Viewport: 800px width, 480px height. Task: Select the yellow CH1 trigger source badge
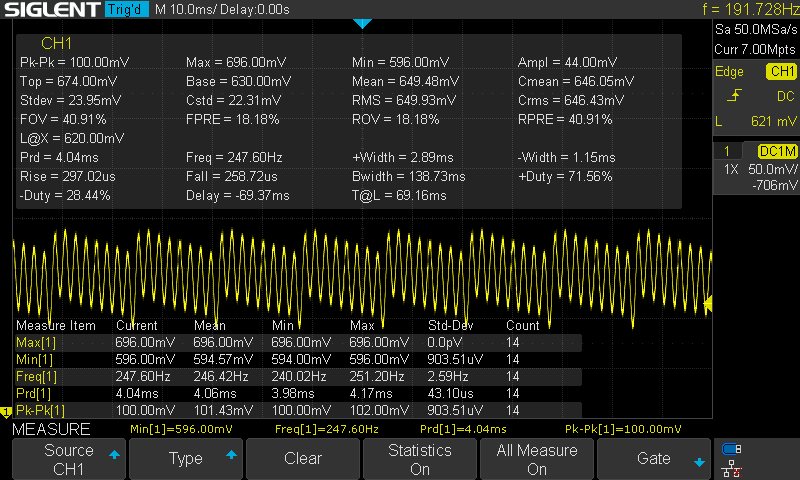coord(781,71)
